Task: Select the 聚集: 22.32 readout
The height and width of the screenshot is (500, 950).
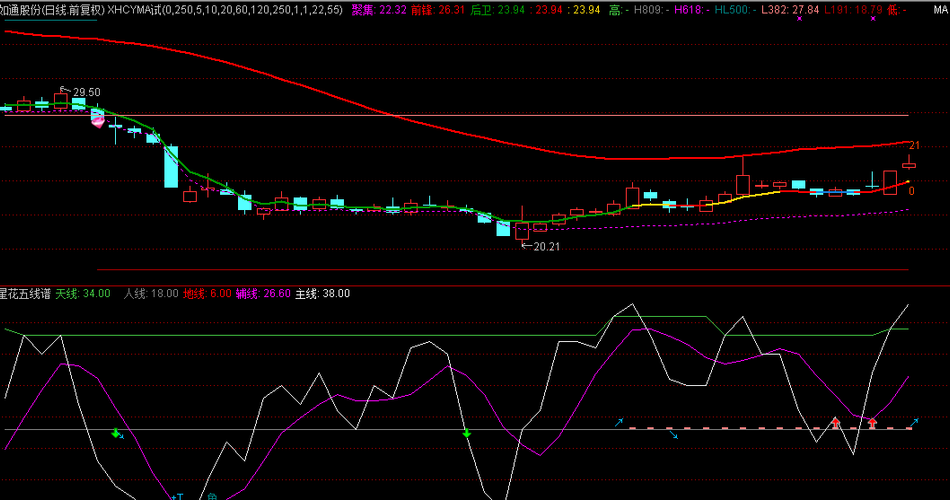Action: coord(379,10)
